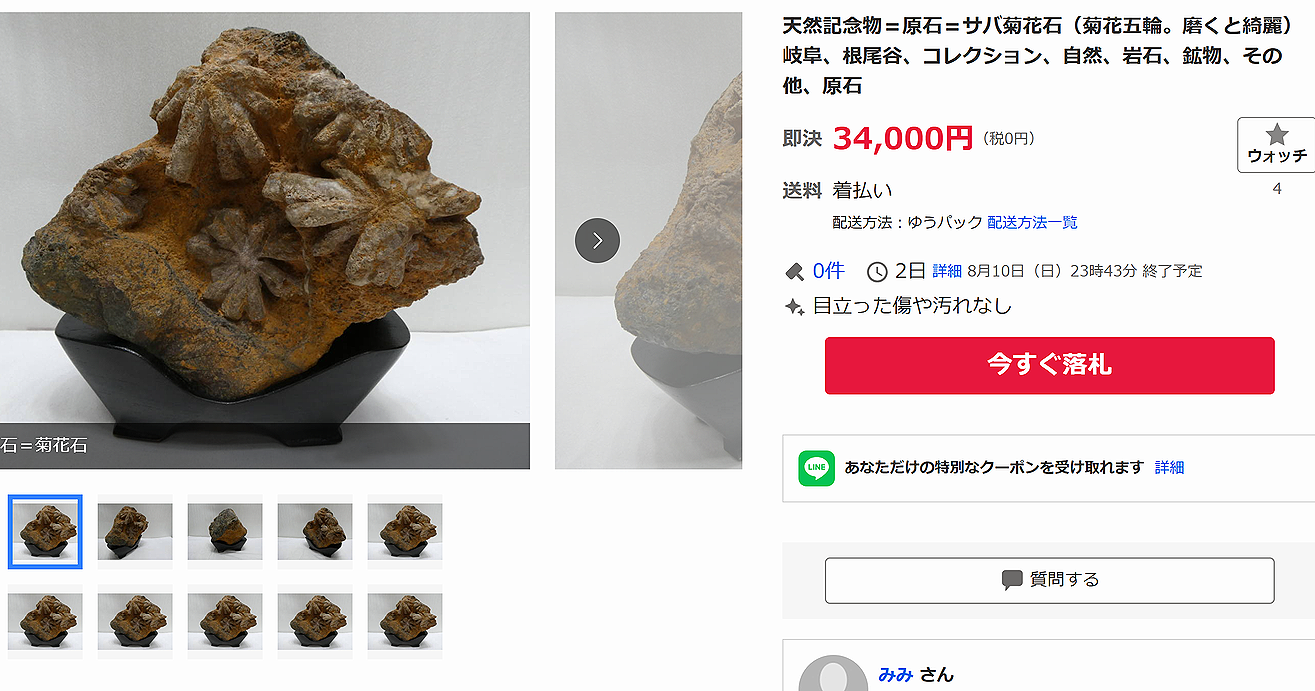
Task: Open seller みみ profile link
Action: 895,674
